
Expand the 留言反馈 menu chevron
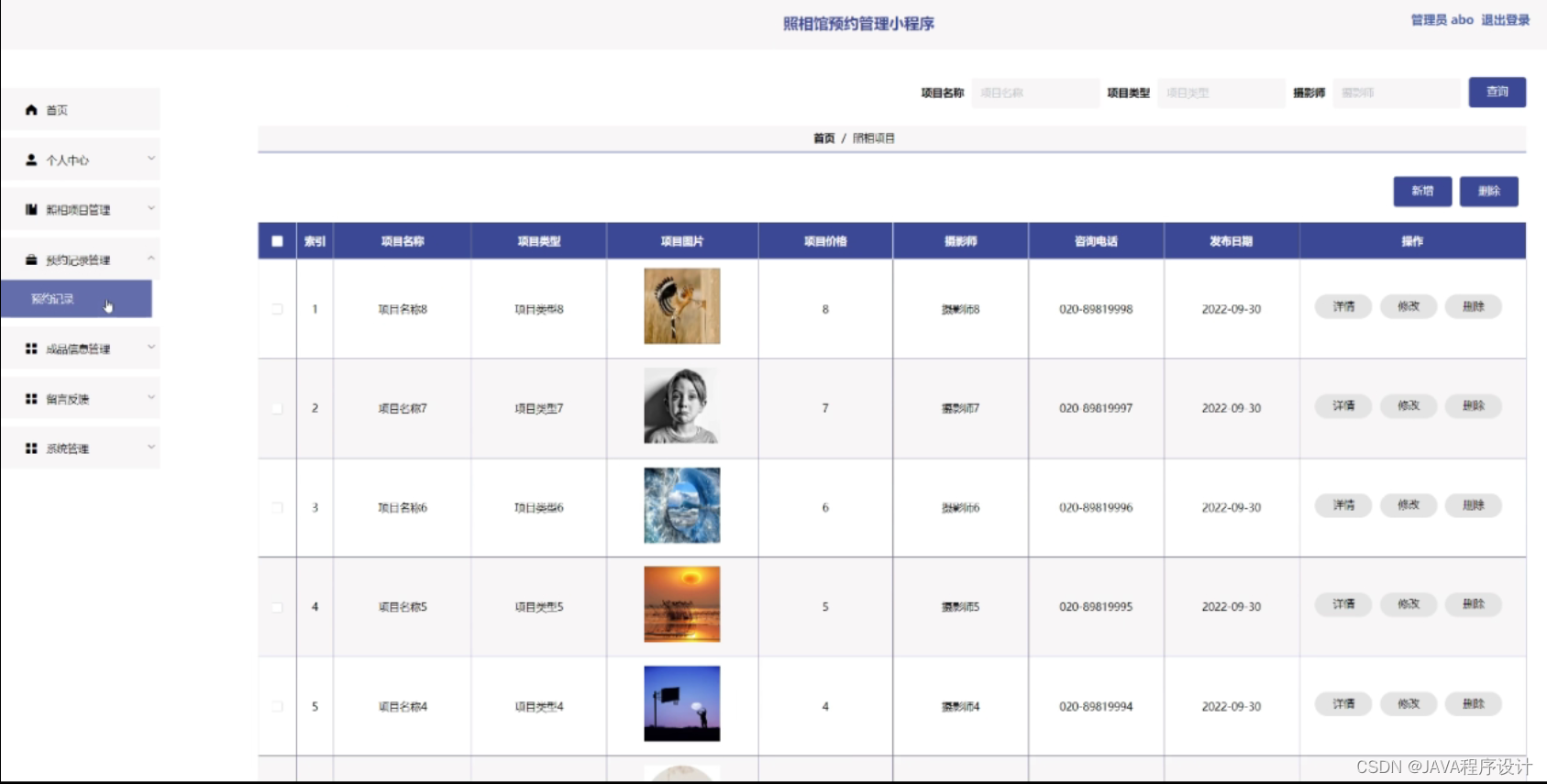click(151, 397)
